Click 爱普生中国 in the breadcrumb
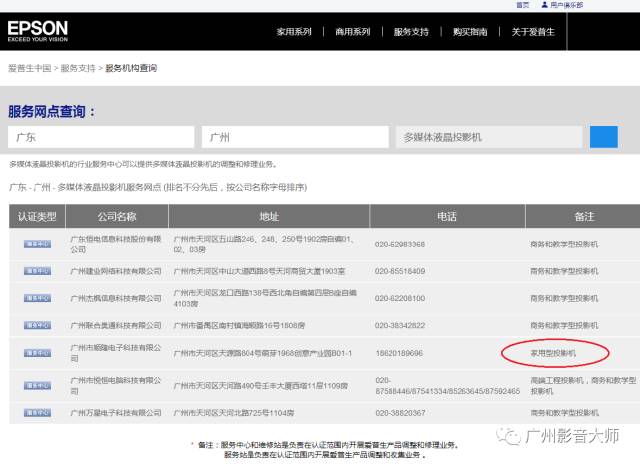The height and width of the screenshot is (464, 640). coord(29,68)
